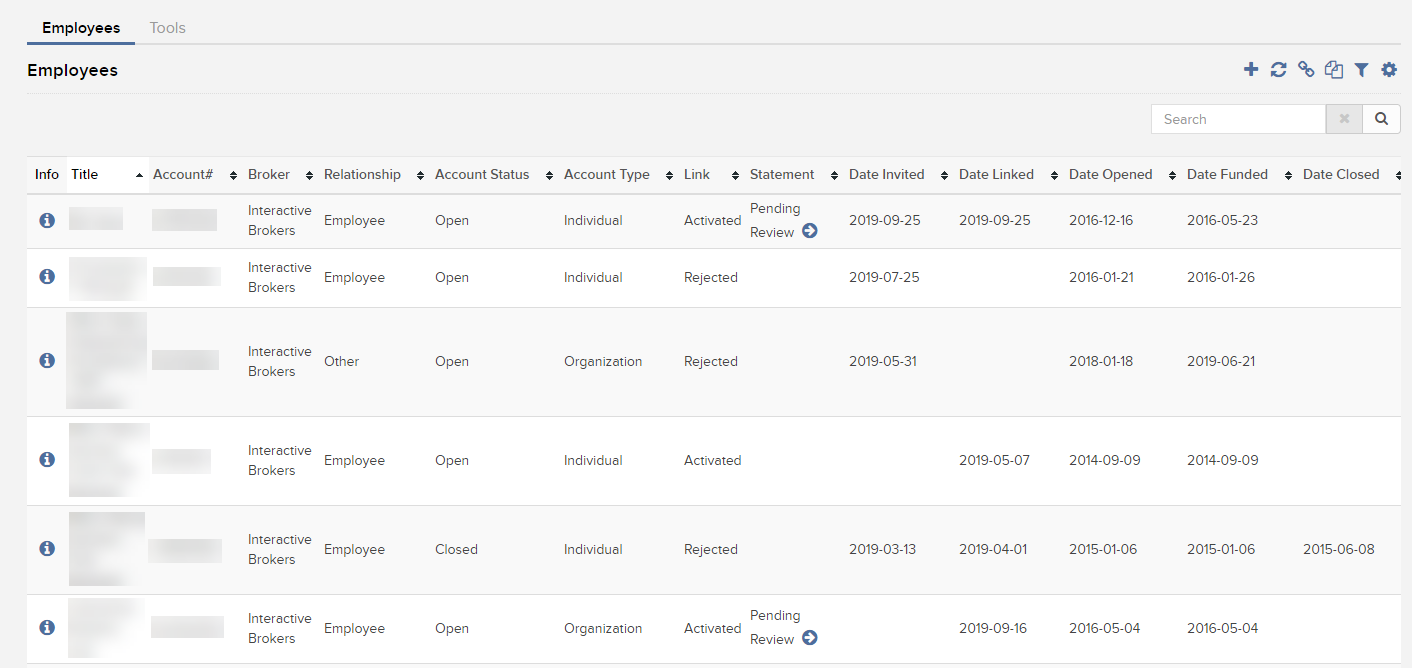Open the filter funnel icon
1412x668 pixels.
pyautogui.click(x=1361, y=69)
